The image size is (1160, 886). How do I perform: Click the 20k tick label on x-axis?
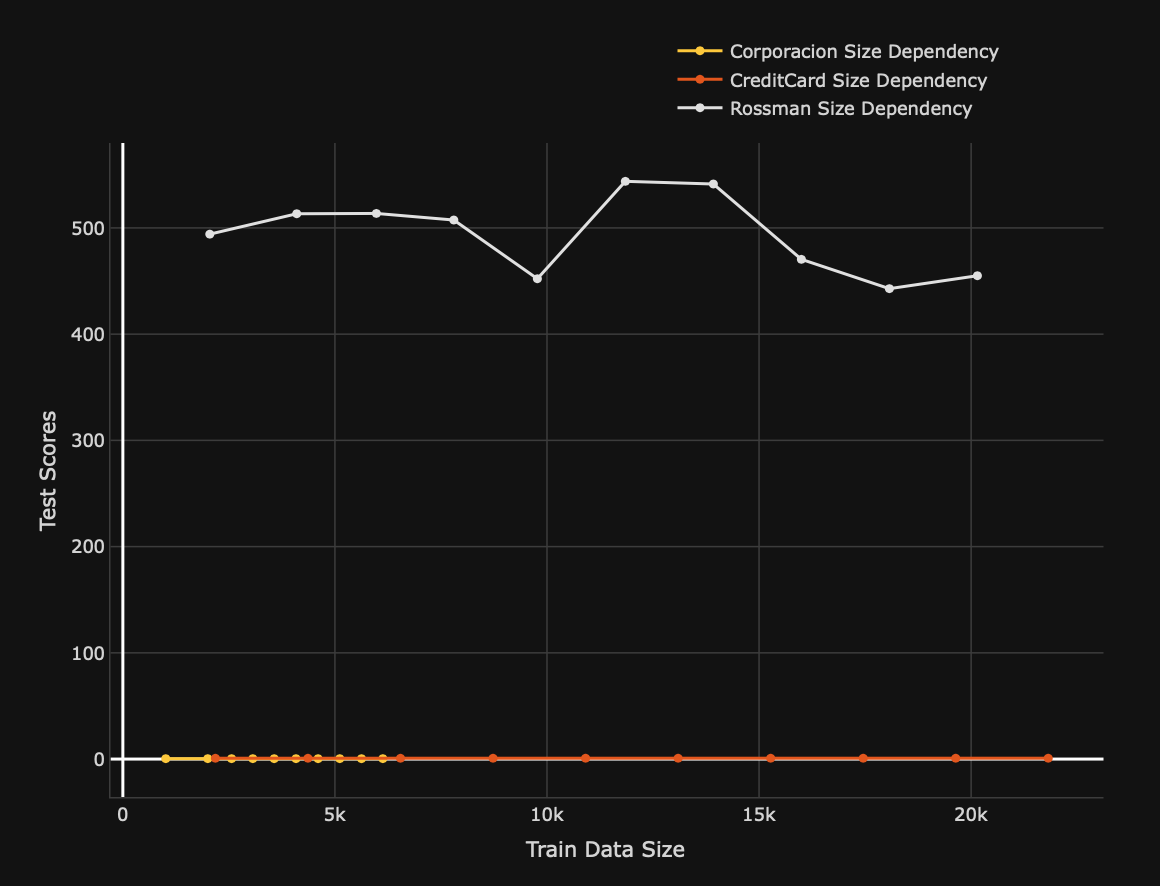(971, 815)
